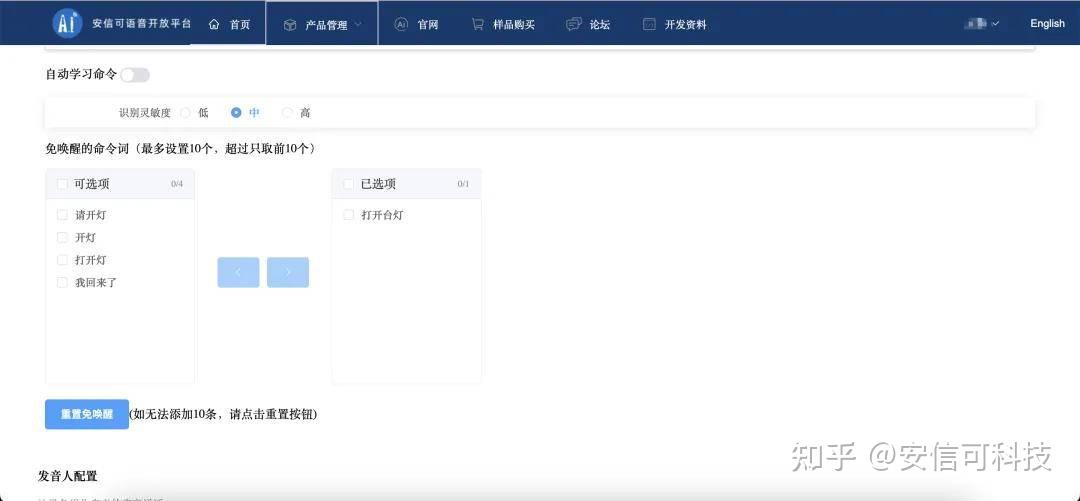Click the cube icon beside 产品管理
Image resolution: width=1080 pixels, height=501 pixels.
[x=290, y=25]
